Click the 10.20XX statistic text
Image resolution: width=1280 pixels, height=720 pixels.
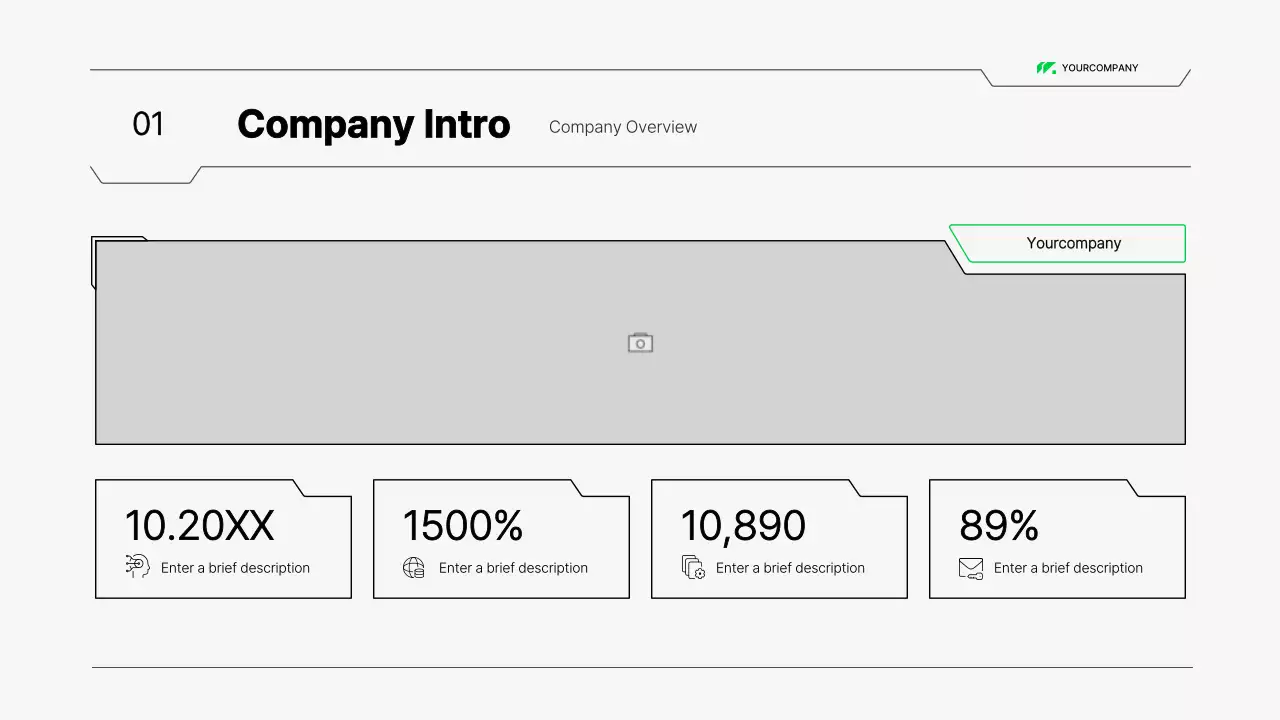click(199, 526)
